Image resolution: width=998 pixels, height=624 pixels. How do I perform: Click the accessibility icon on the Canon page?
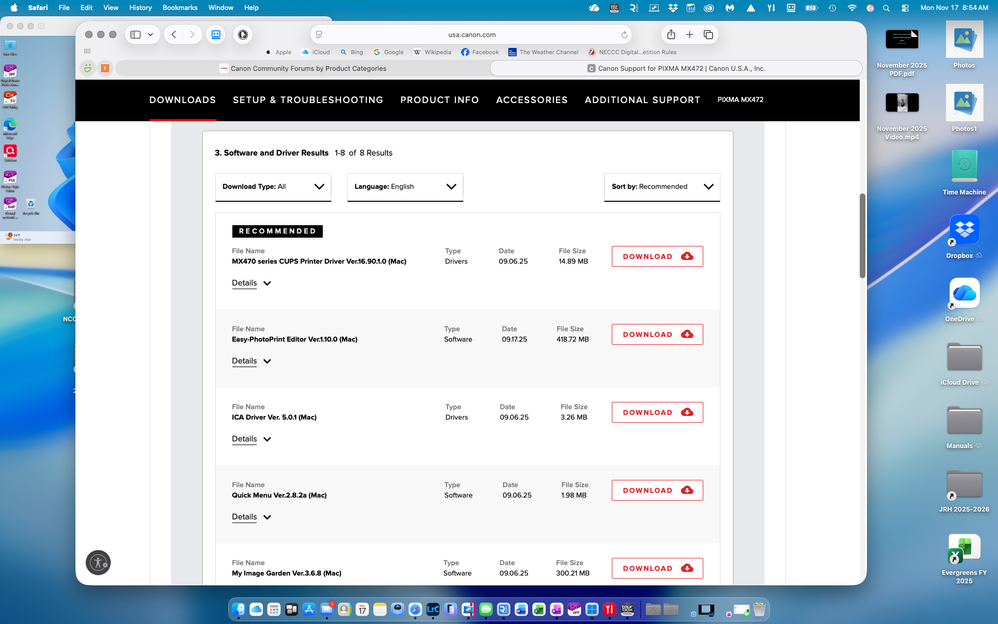pyautogui.click(x=97, y=563)
